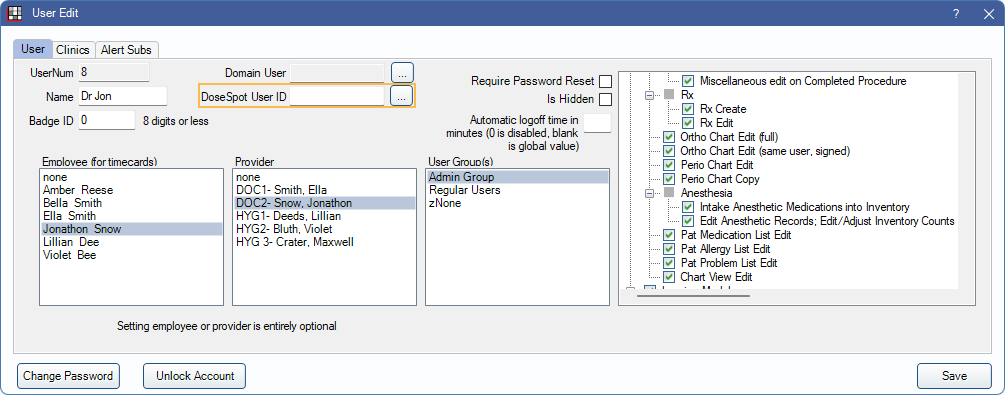1005x395 pixels.
Task: Uncheck Chart View Edit permission
Action: tap(669, 277)
